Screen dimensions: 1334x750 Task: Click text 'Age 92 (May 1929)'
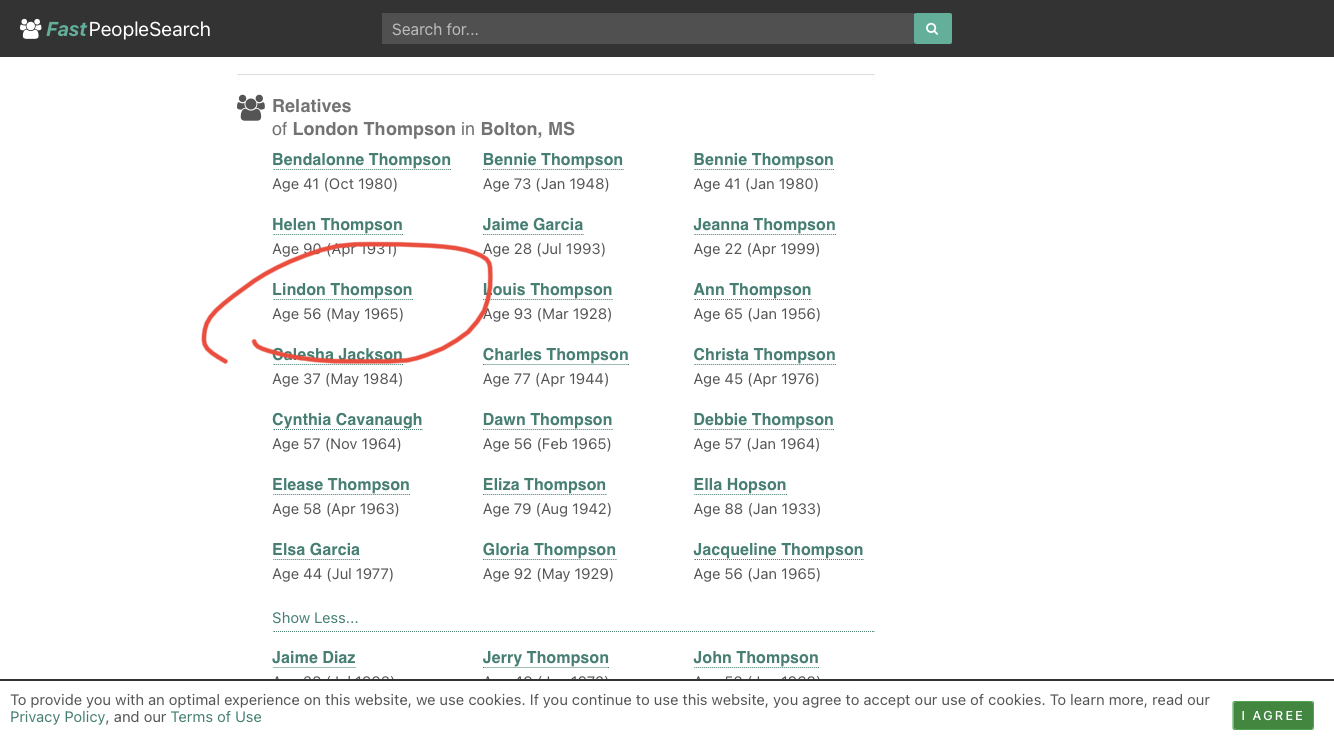tap(548, 574)
